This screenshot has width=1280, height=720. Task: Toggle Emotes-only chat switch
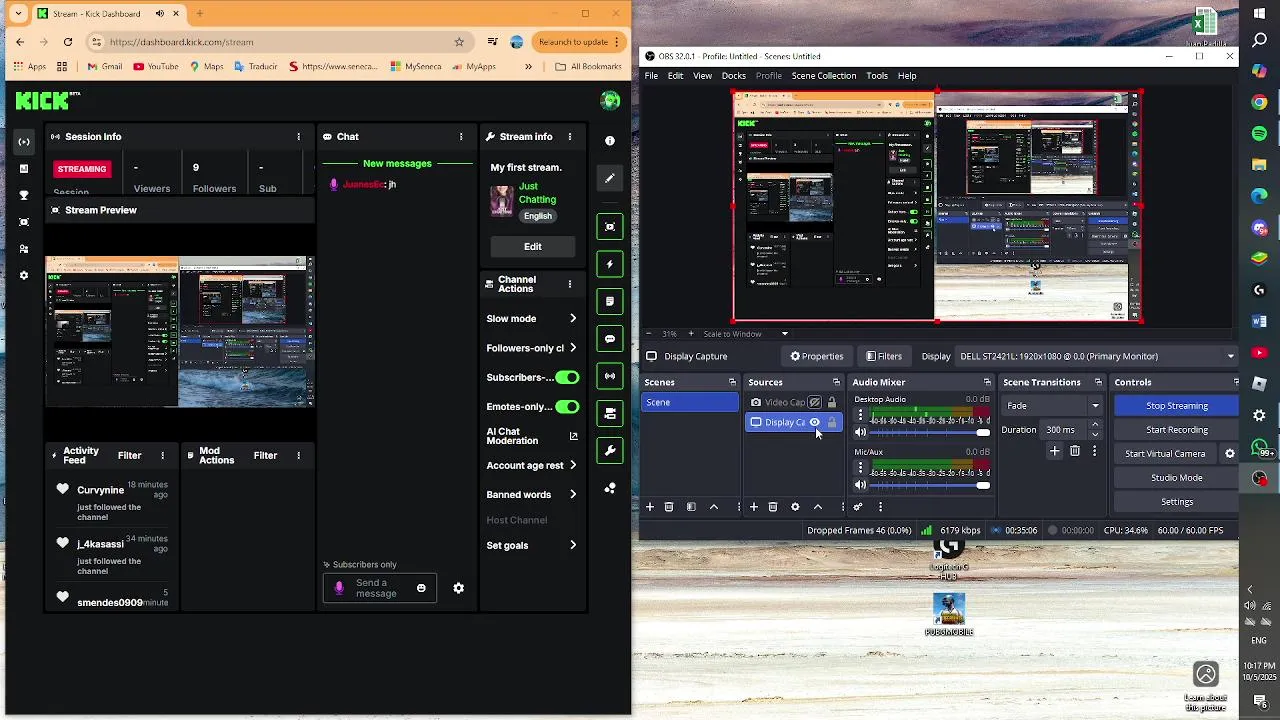[x=567, y=406]
